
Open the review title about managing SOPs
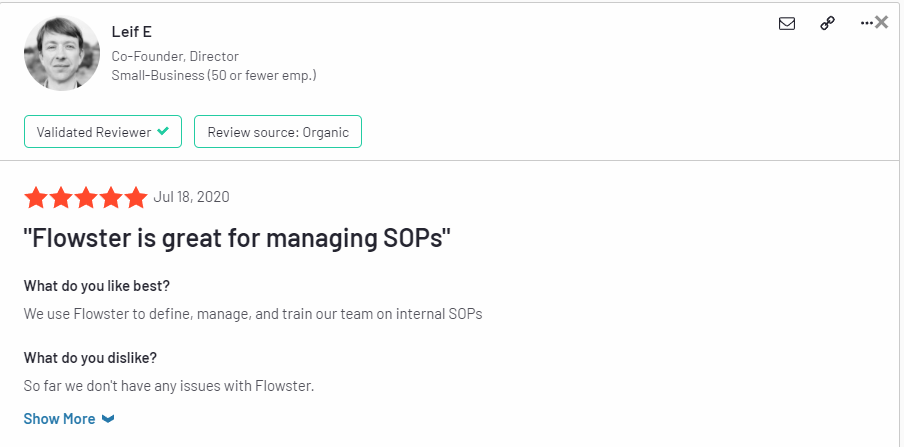237,238
